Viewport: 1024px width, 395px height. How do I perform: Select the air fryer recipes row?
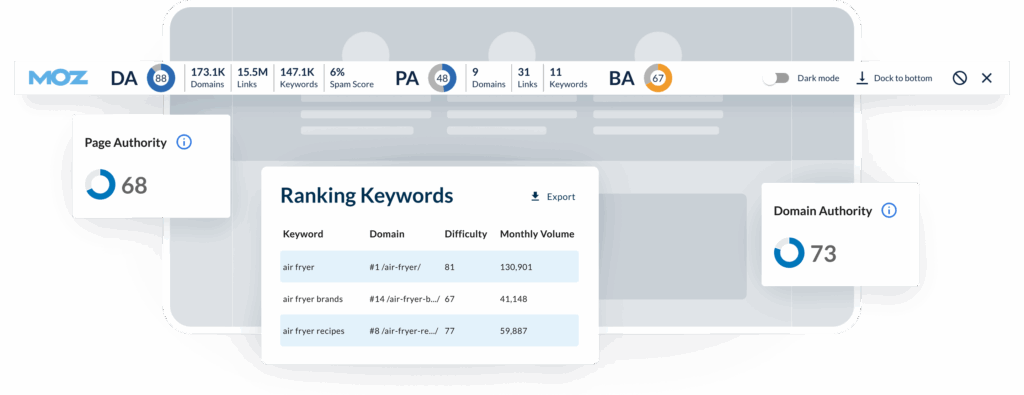(x=429, y=330)
